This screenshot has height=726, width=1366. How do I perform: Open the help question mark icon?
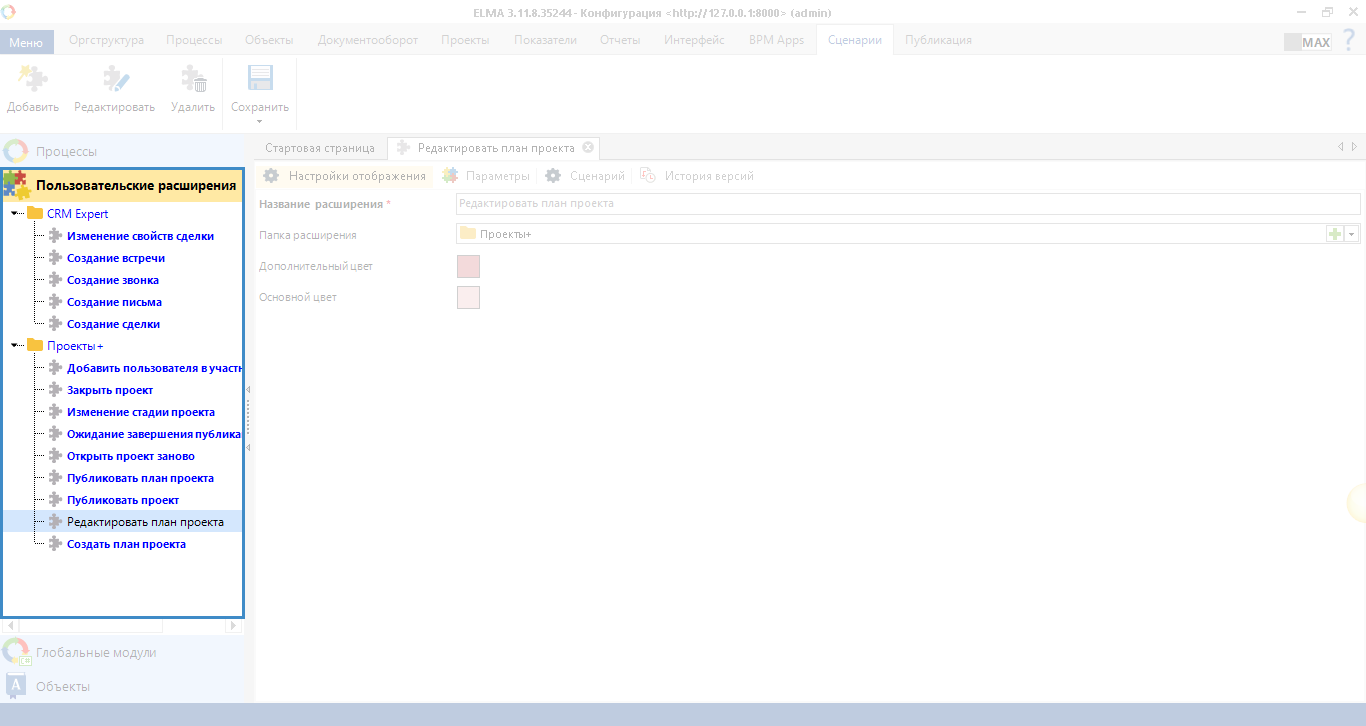click(x=1349, y=40)
